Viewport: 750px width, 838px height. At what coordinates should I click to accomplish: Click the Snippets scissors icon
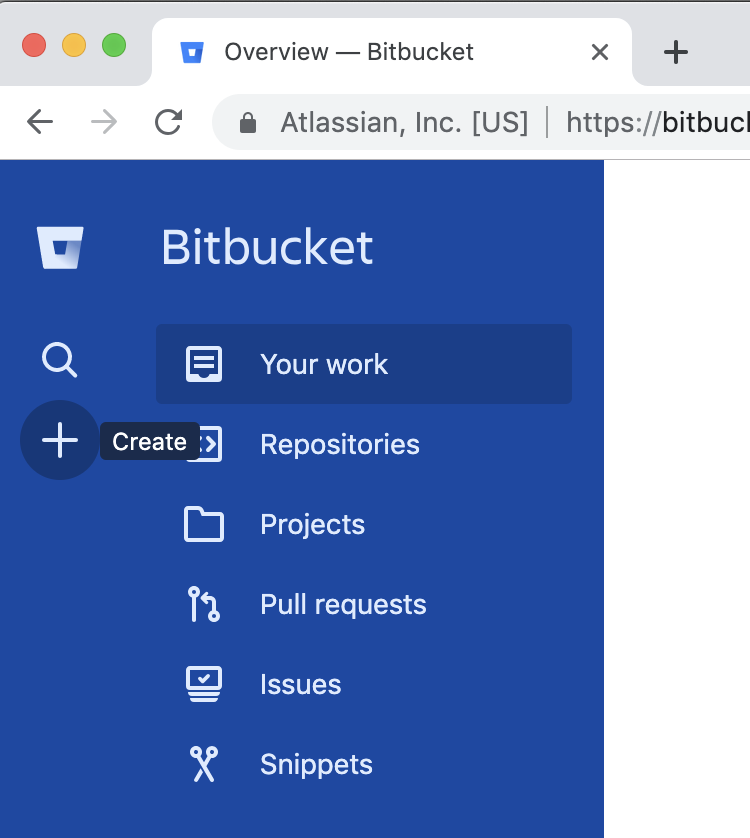coord(204,764)
